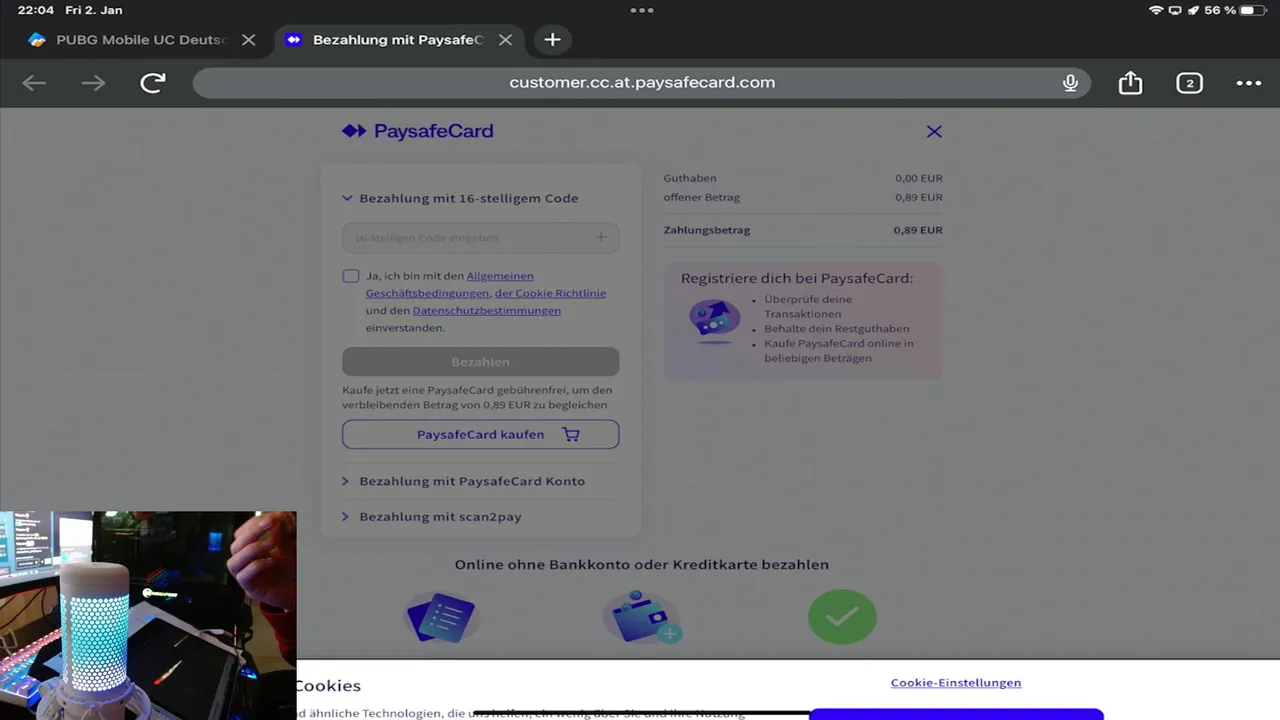The height and width of the screenshot is (720, 1280).
Task: Close the PUBG Mobile UC tab
Action: [x=249, y=40]
